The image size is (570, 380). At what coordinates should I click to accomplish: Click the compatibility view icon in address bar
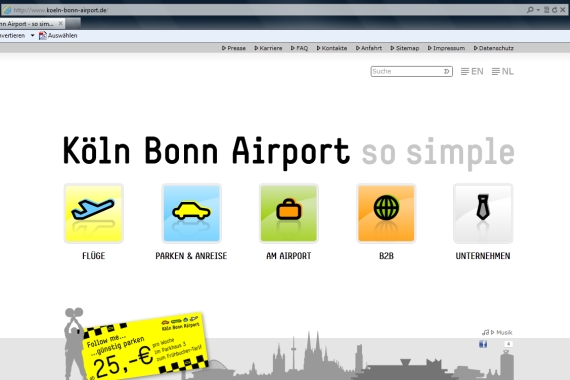coord(547,10)
